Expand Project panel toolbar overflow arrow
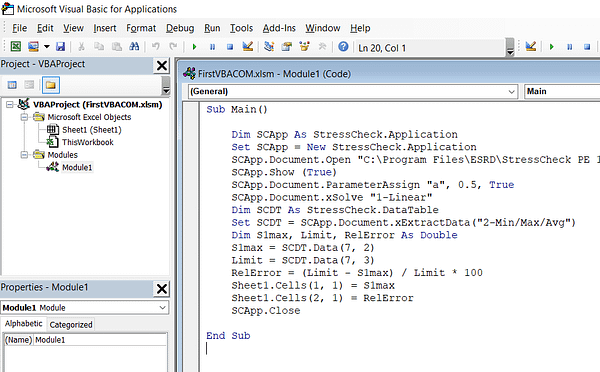This screenshot has width=600, height=372. [166, 86]
